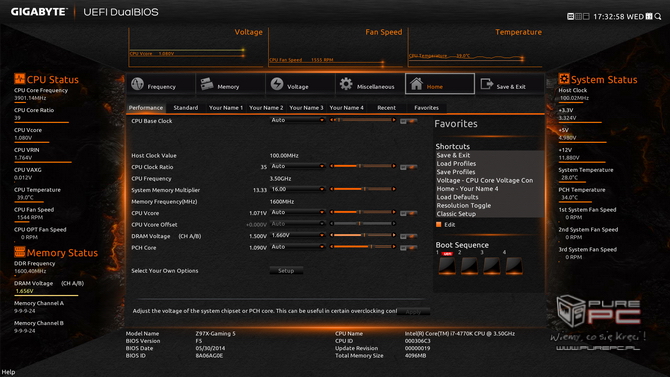Open System Memory Multiplier 16.00 dropdown
Image resolution: width=670 pixels, height=377 pixels.
click(x=297, y=189)
